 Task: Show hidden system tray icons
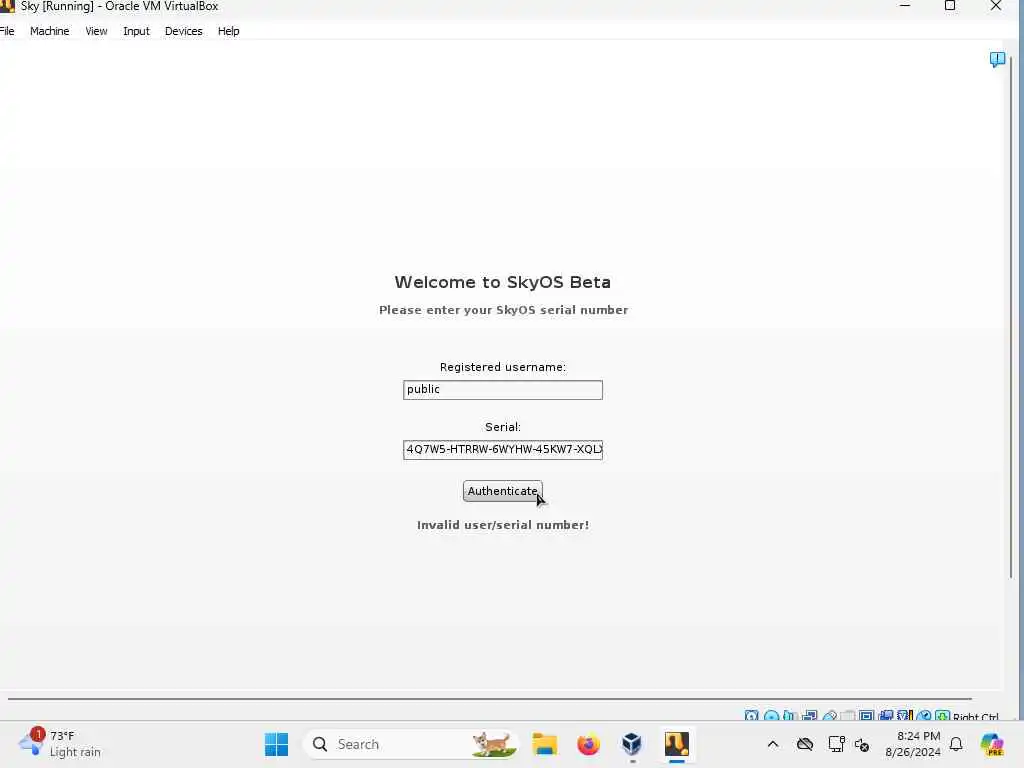coord(773,744)
